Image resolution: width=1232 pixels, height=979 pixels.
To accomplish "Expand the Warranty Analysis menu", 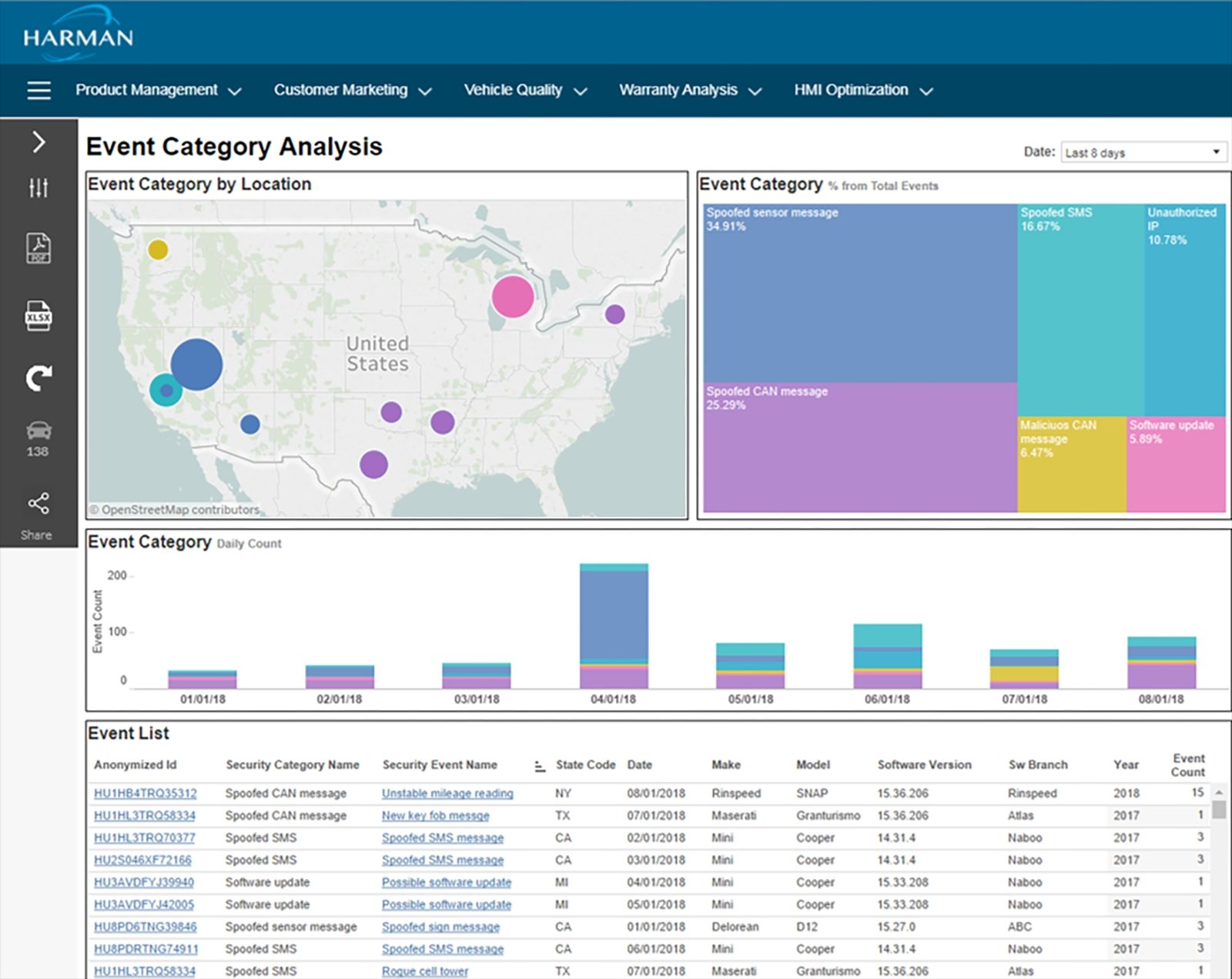I will coord(691,90).
